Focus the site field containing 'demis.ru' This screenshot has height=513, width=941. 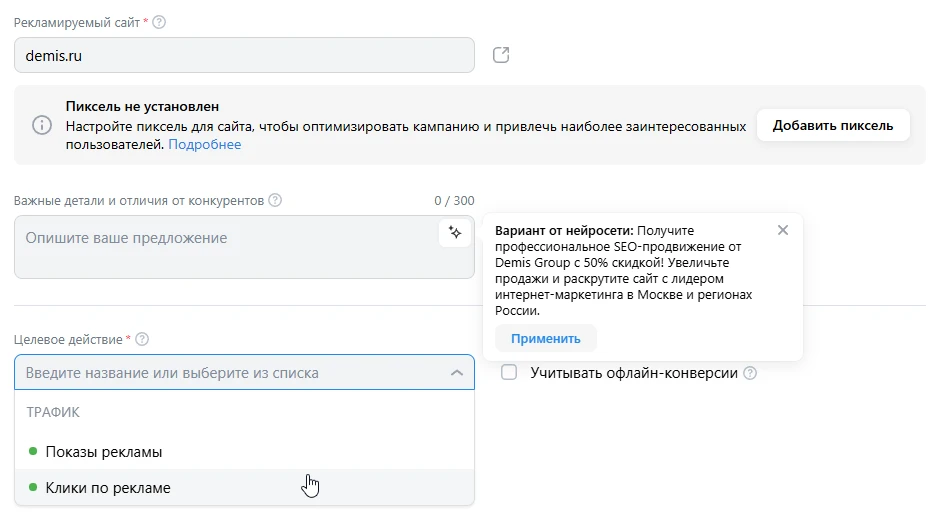(x=244, y=56)
